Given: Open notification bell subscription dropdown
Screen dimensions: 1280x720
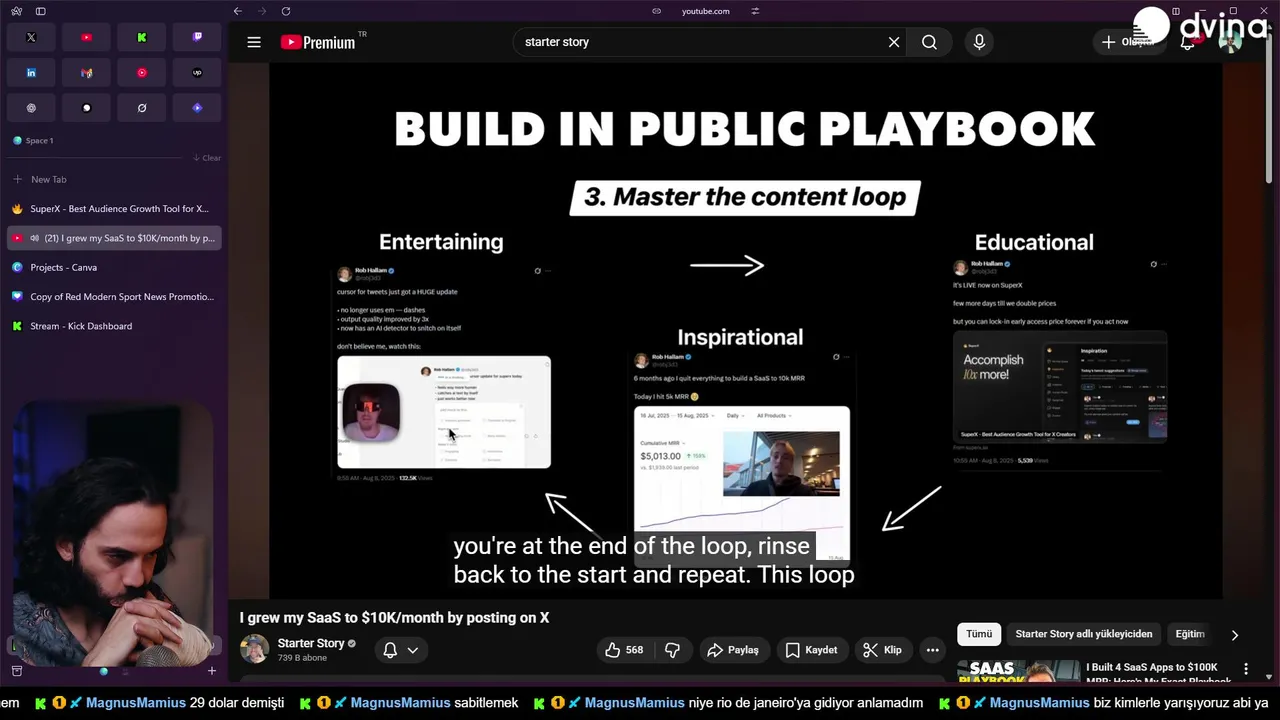Looking at the screenshot, I should tap(401, 650).
